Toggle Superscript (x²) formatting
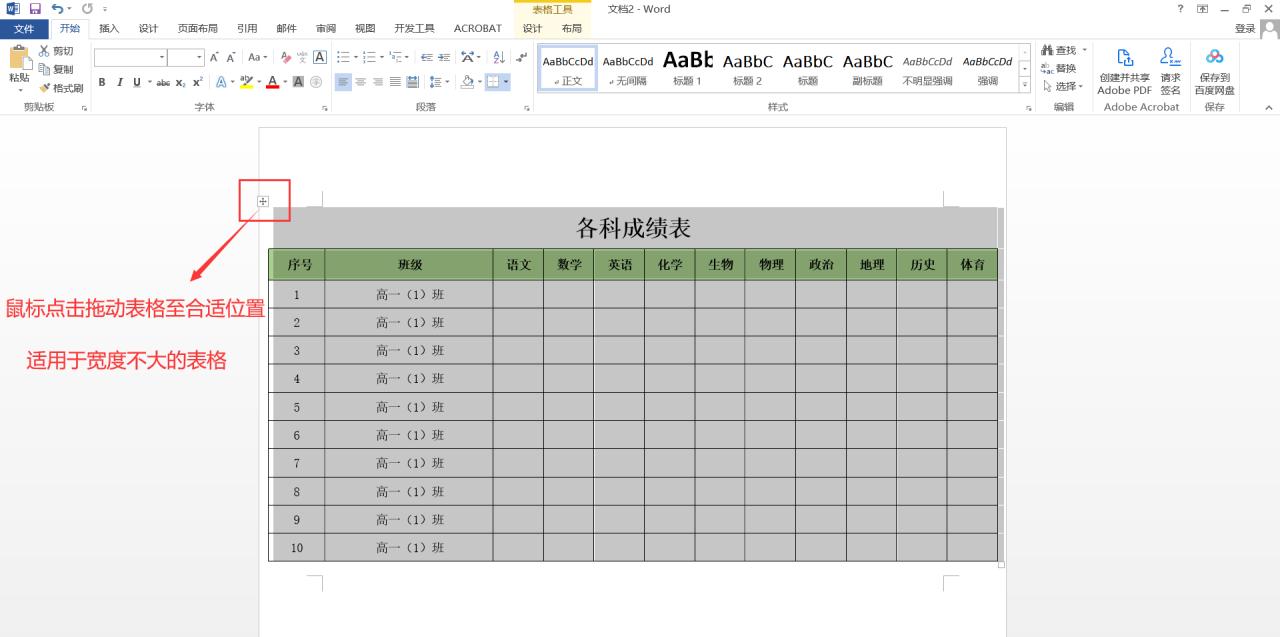Viewport: 1280px width, 637px height. coord(198,82)
